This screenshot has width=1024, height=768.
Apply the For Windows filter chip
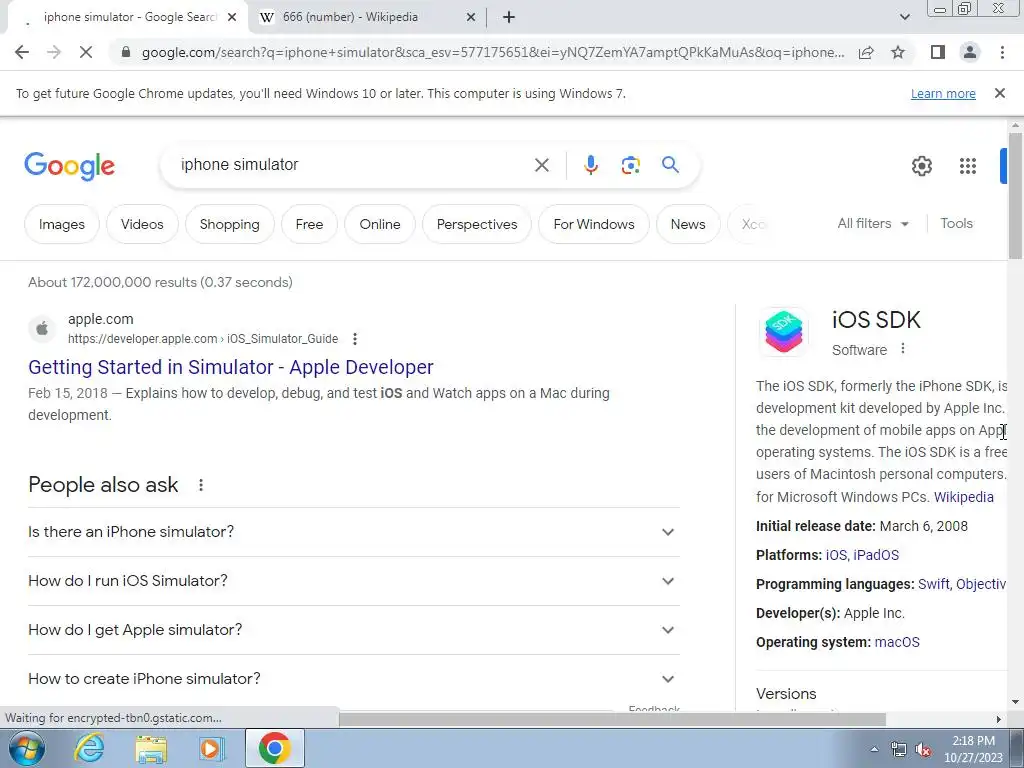pos(594,224)
